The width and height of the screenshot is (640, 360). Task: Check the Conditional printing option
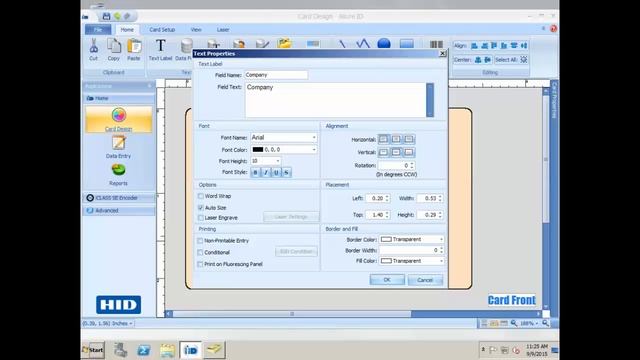200,253
